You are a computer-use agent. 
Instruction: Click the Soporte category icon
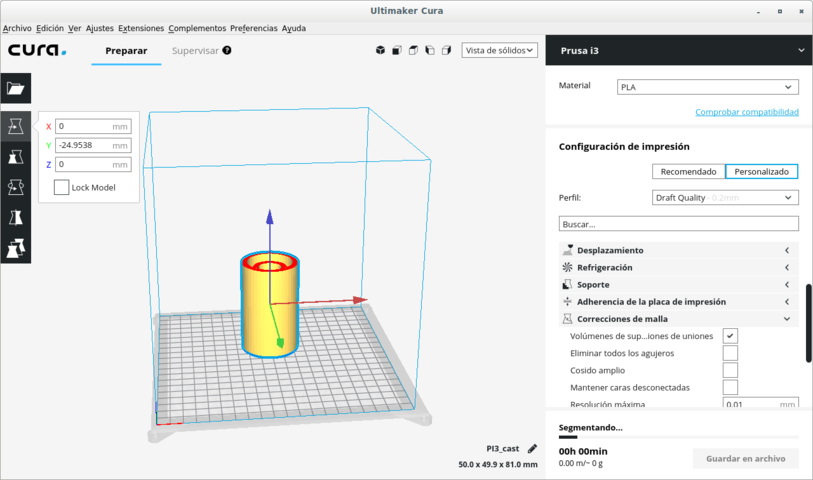click(x=568, y=285)
